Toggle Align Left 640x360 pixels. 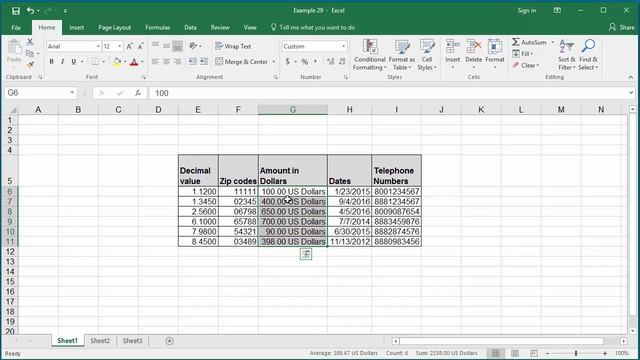point(156,62)
